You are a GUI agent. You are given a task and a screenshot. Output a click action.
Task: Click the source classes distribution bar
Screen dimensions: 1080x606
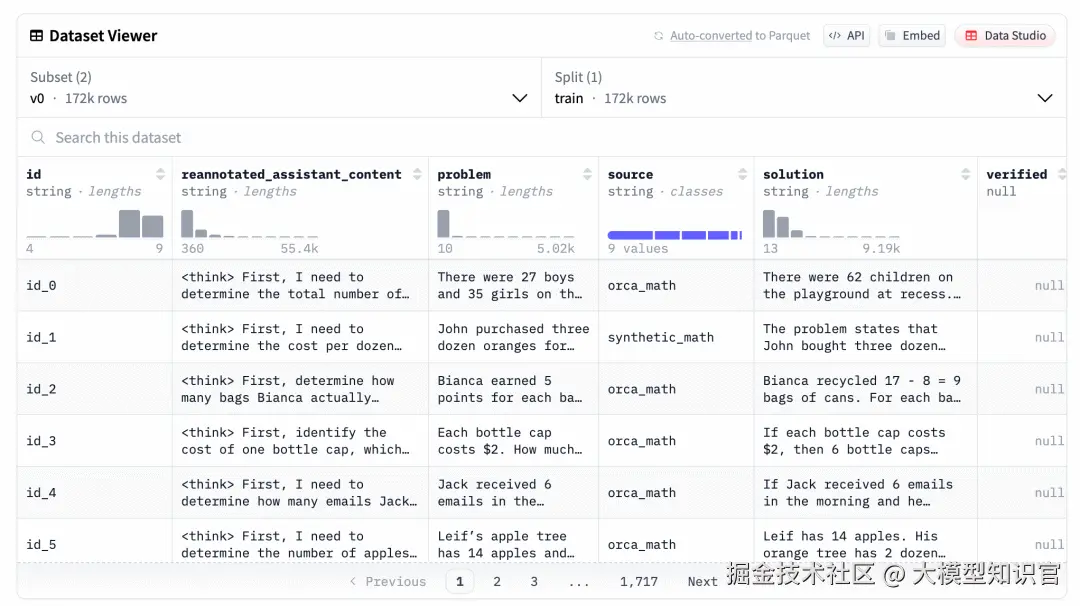tap(675, 235)
